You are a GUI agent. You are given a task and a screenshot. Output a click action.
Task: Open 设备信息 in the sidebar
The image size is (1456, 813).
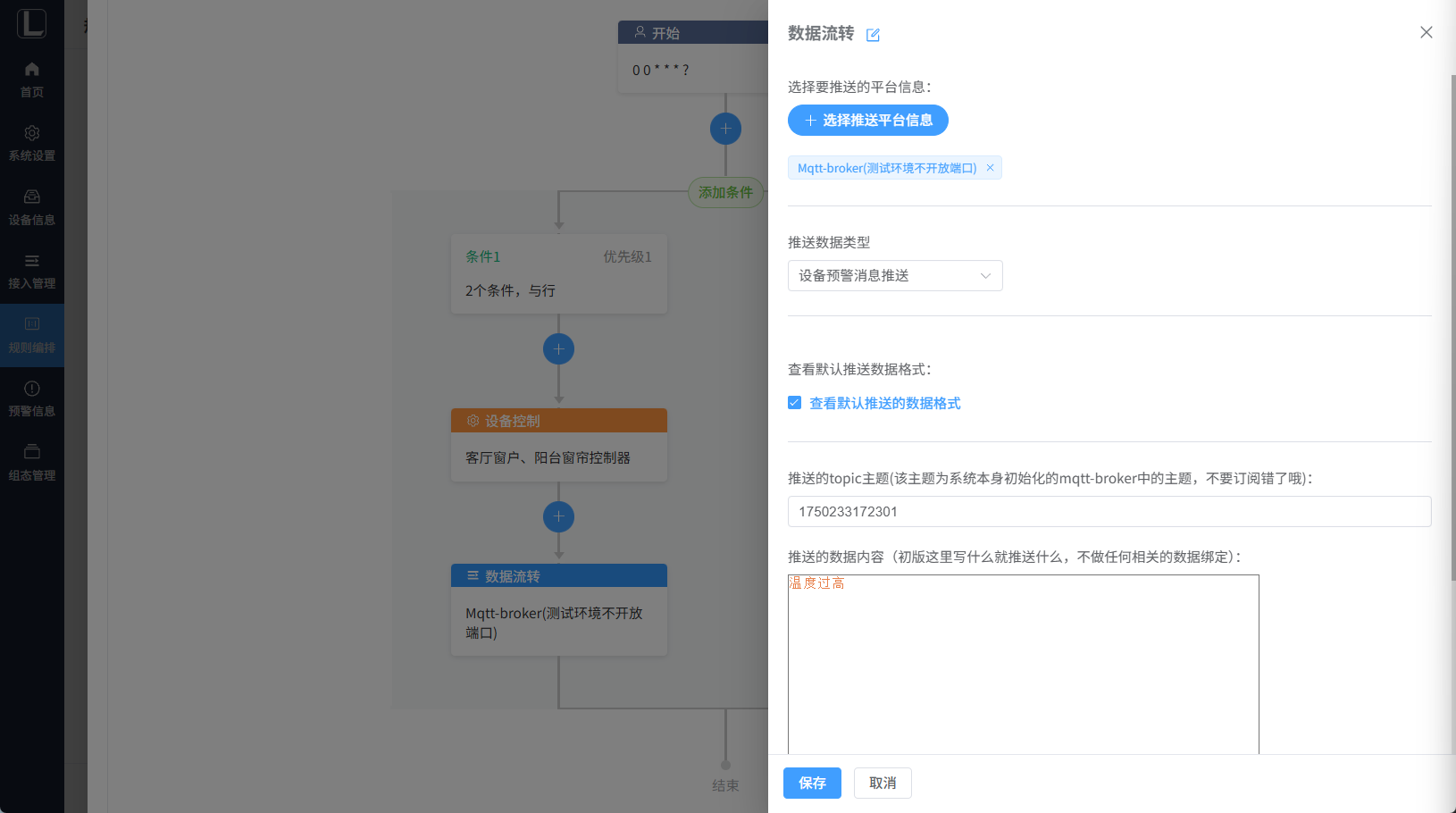point(32,207)
